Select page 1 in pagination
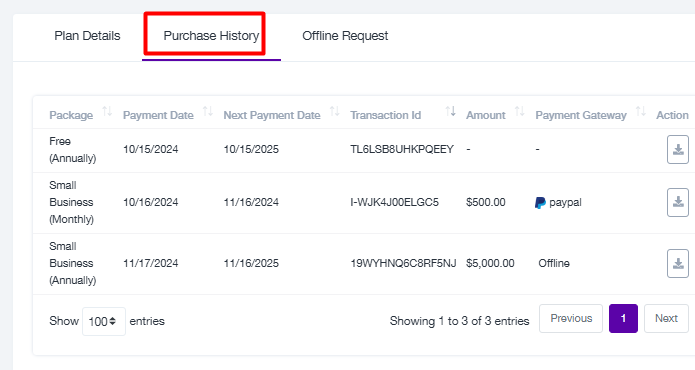695x370 pixels. click(x=623, y=318)
